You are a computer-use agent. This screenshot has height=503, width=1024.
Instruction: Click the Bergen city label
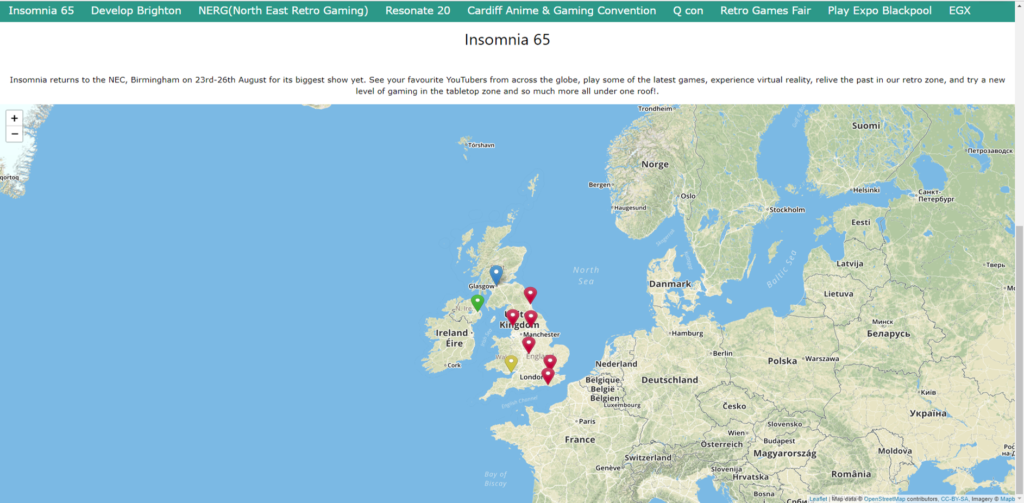[x=599, y=185]
